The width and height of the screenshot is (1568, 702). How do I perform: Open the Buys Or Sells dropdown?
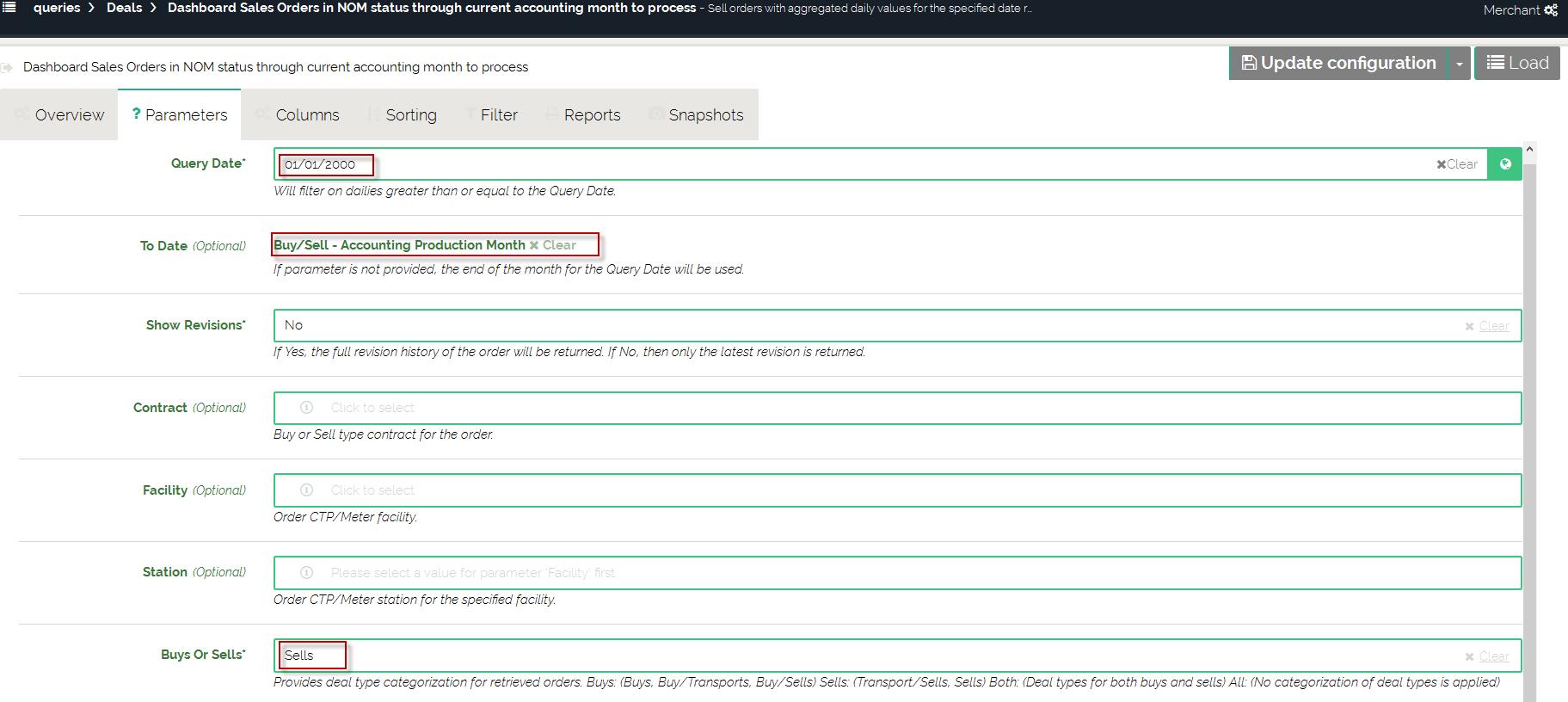pos(860,656)
